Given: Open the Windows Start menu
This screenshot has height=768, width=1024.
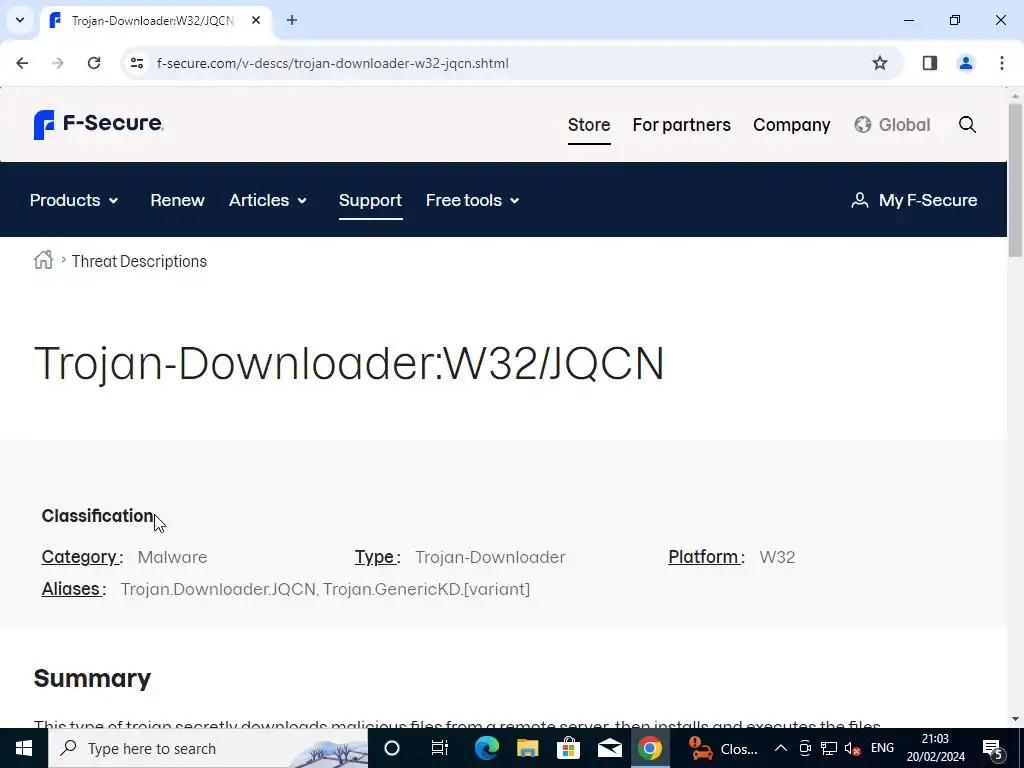Looking at the screenshot, I should click(x=24, y=748).
